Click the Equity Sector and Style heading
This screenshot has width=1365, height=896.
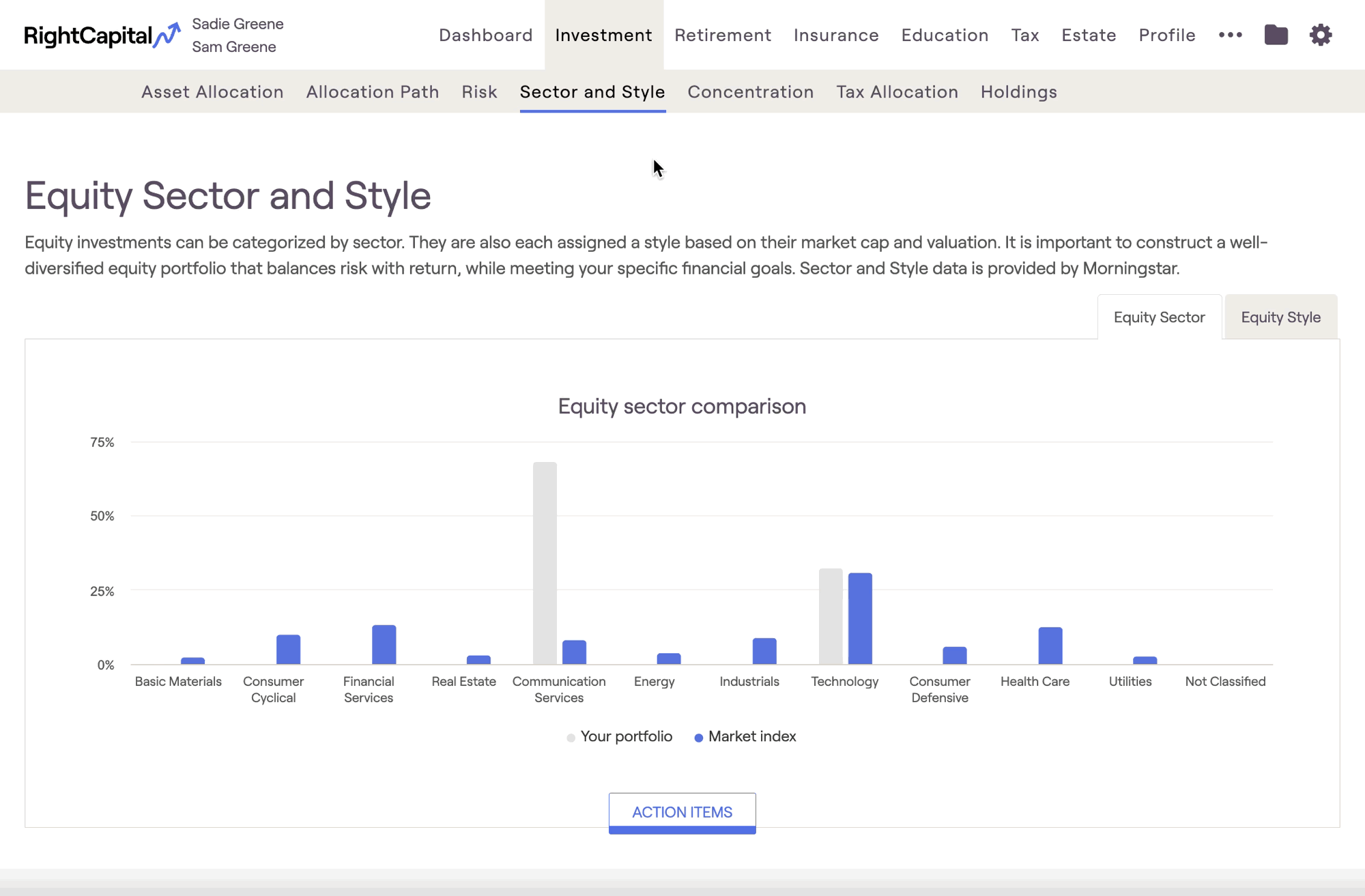228,196
